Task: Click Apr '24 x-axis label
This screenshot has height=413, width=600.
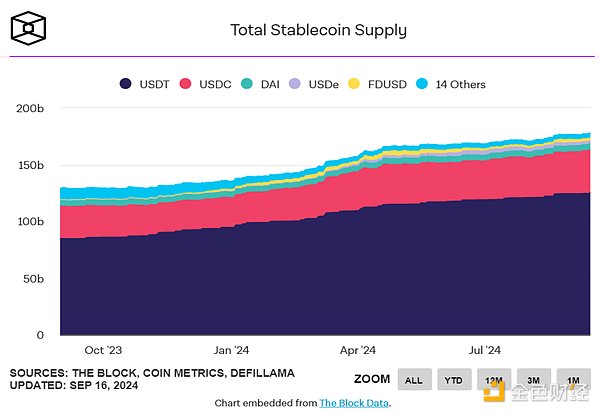Action: point(358,351)
